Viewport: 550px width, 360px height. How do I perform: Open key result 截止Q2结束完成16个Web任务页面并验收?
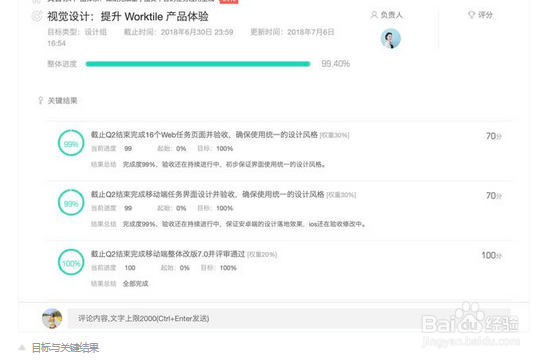pyautogui.click(x=204, y=135)
